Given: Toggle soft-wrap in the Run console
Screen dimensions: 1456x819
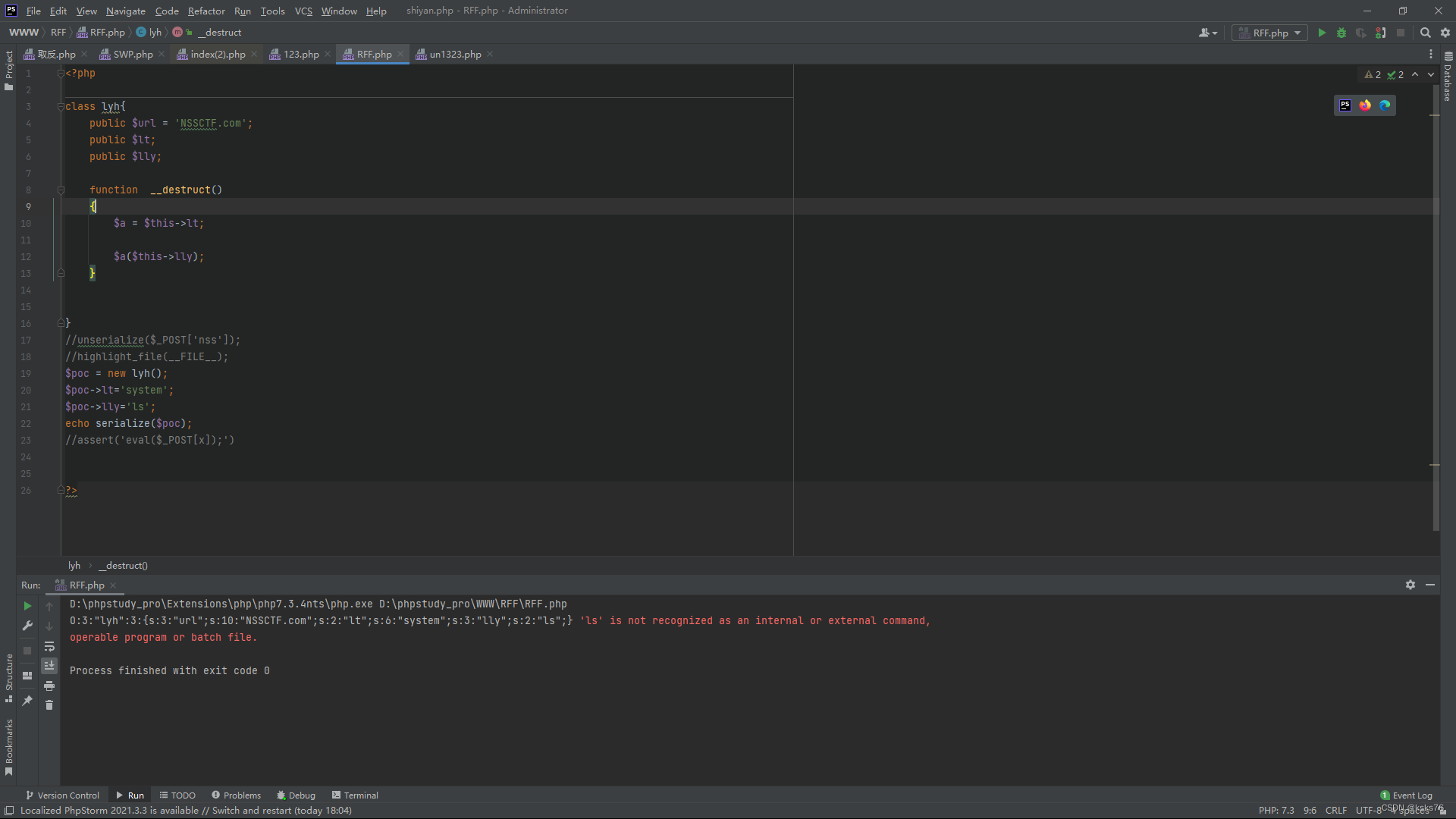Looking at the screenshot, I should click(49, 647).
